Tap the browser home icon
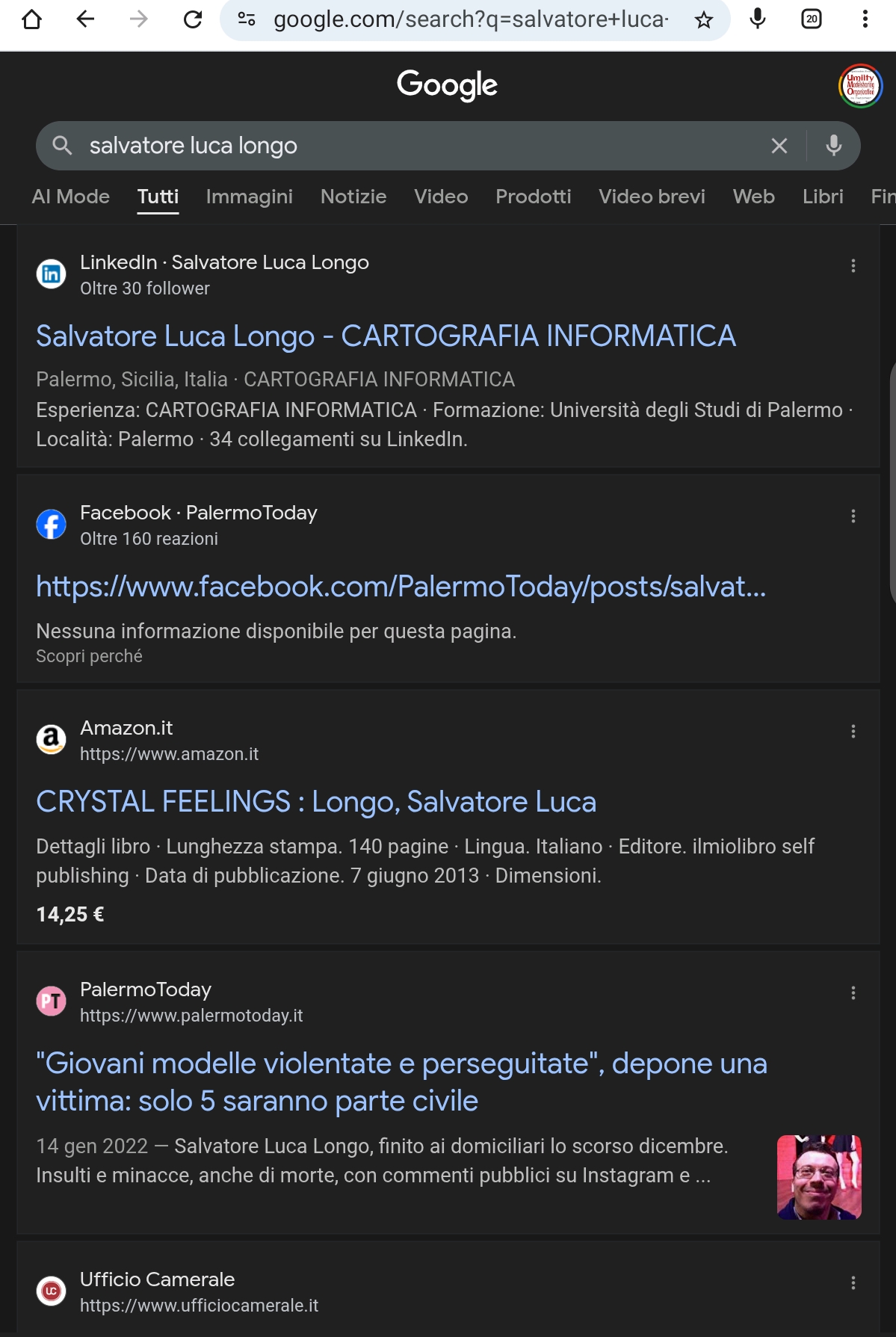This screenshot has width=896, height=1337. (x=32, y=19)
